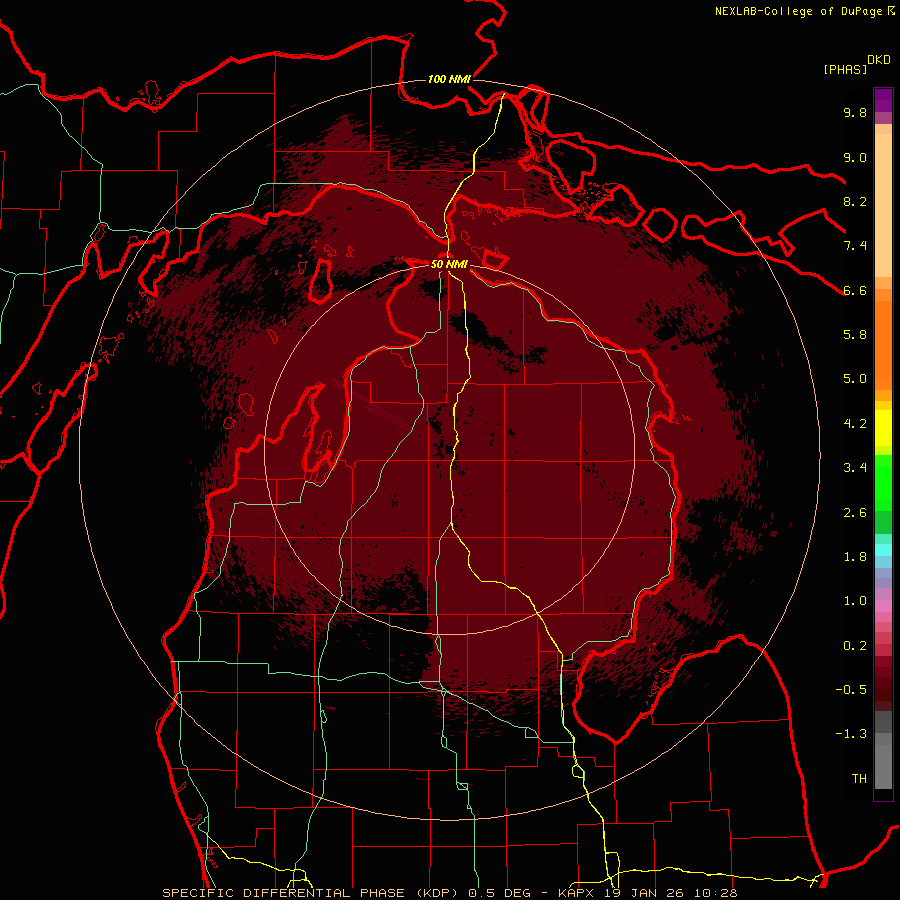The image size is (900, 900).
Task: Click the NEXLAB-College of DuPage label
Action: (799, 11)
